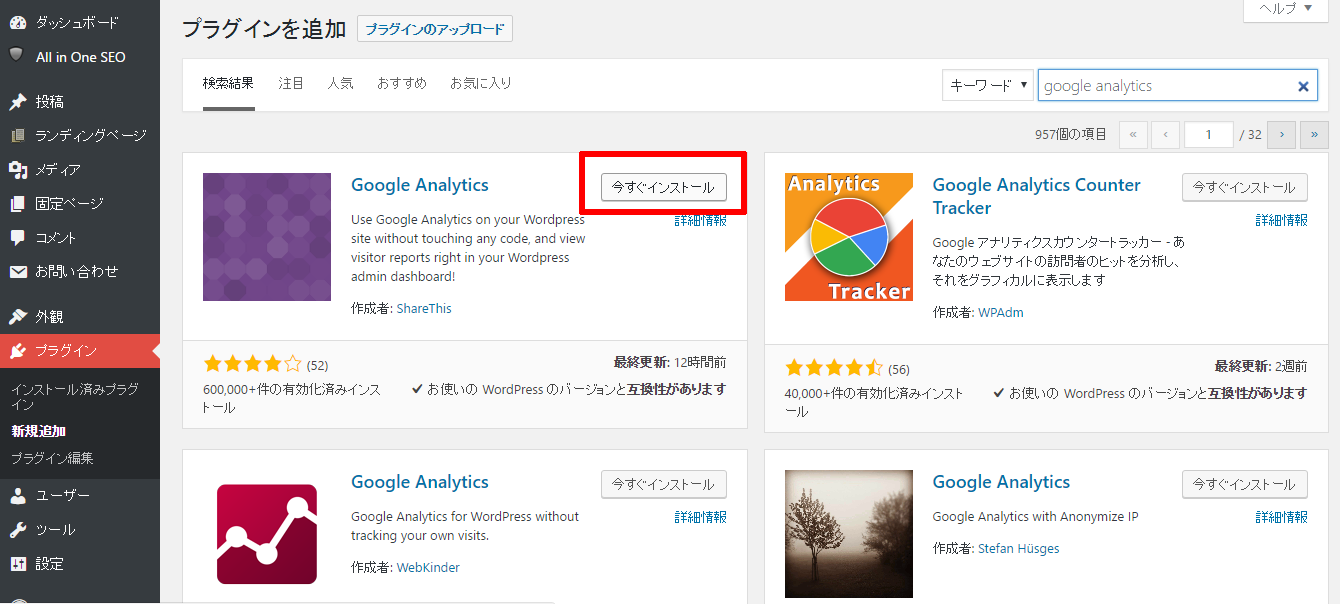Open the All in One SEO shield icon
This screenshot has width=1340, height=604.
pyautogui.click(x=17, y=56)
